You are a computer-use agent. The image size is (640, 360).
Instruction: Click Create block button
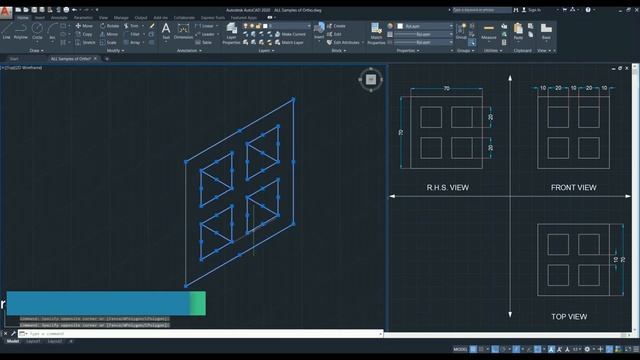(336, 26)
